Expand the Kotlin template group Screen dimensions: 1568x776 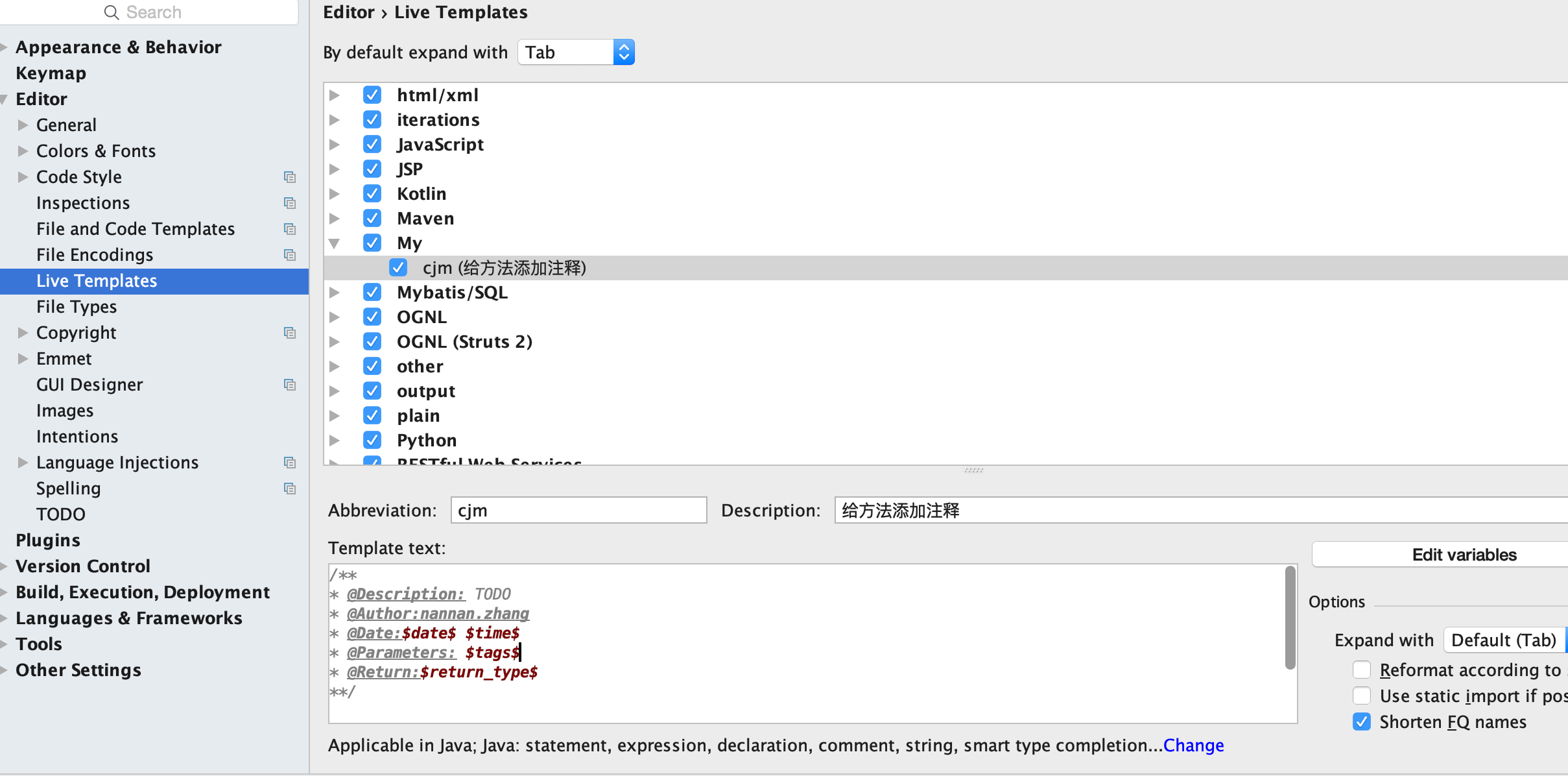[x=335, y=193]
